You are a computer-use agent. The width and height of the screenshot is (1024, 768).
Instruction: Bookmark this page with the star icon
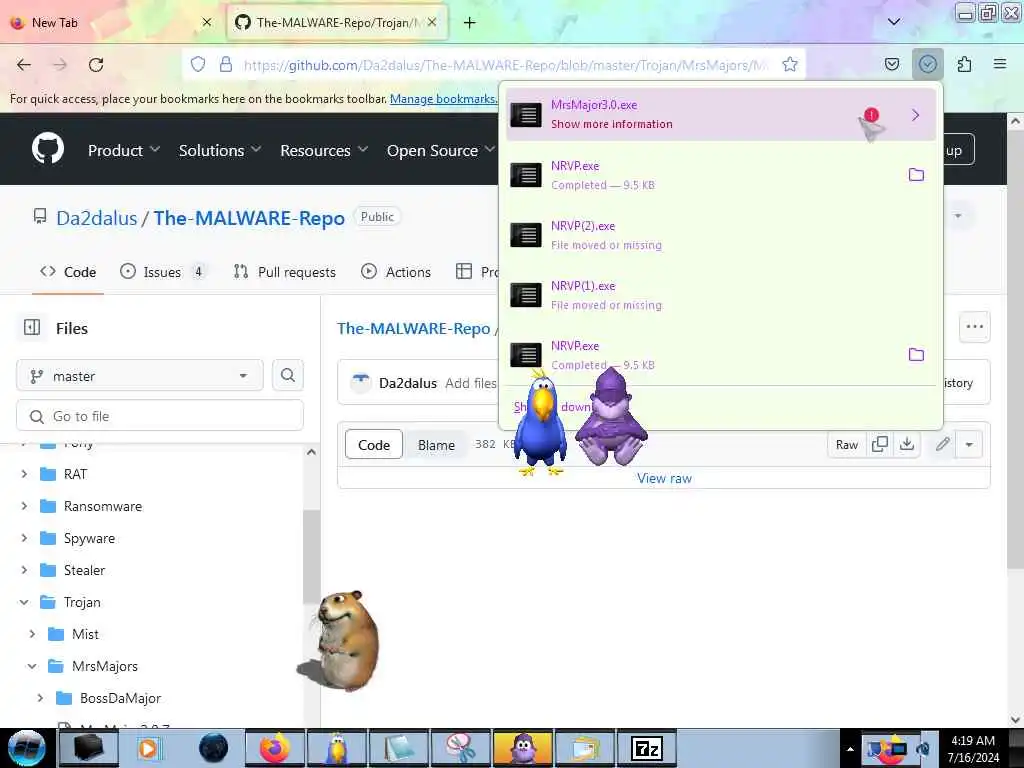790,65
